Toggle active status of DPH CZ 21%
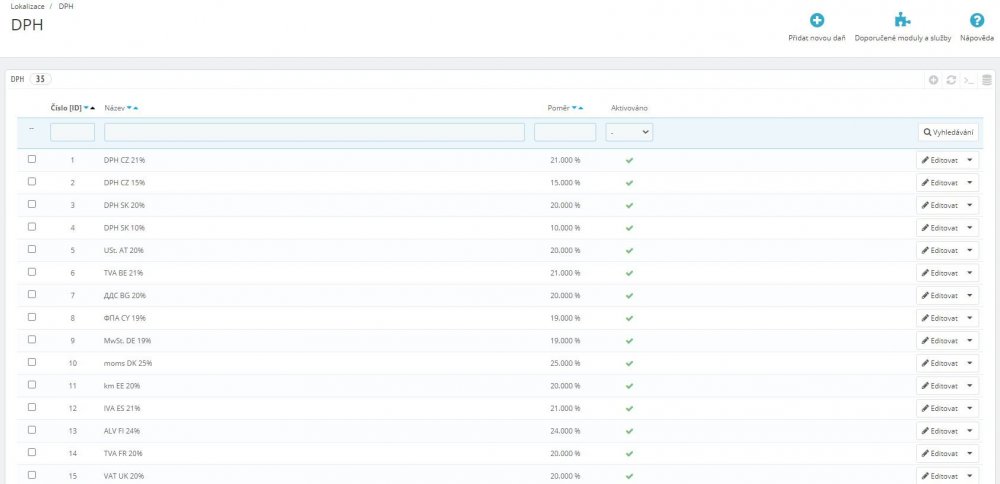The width and height of the screenshot is (1000, 484). tap(629, 160)
